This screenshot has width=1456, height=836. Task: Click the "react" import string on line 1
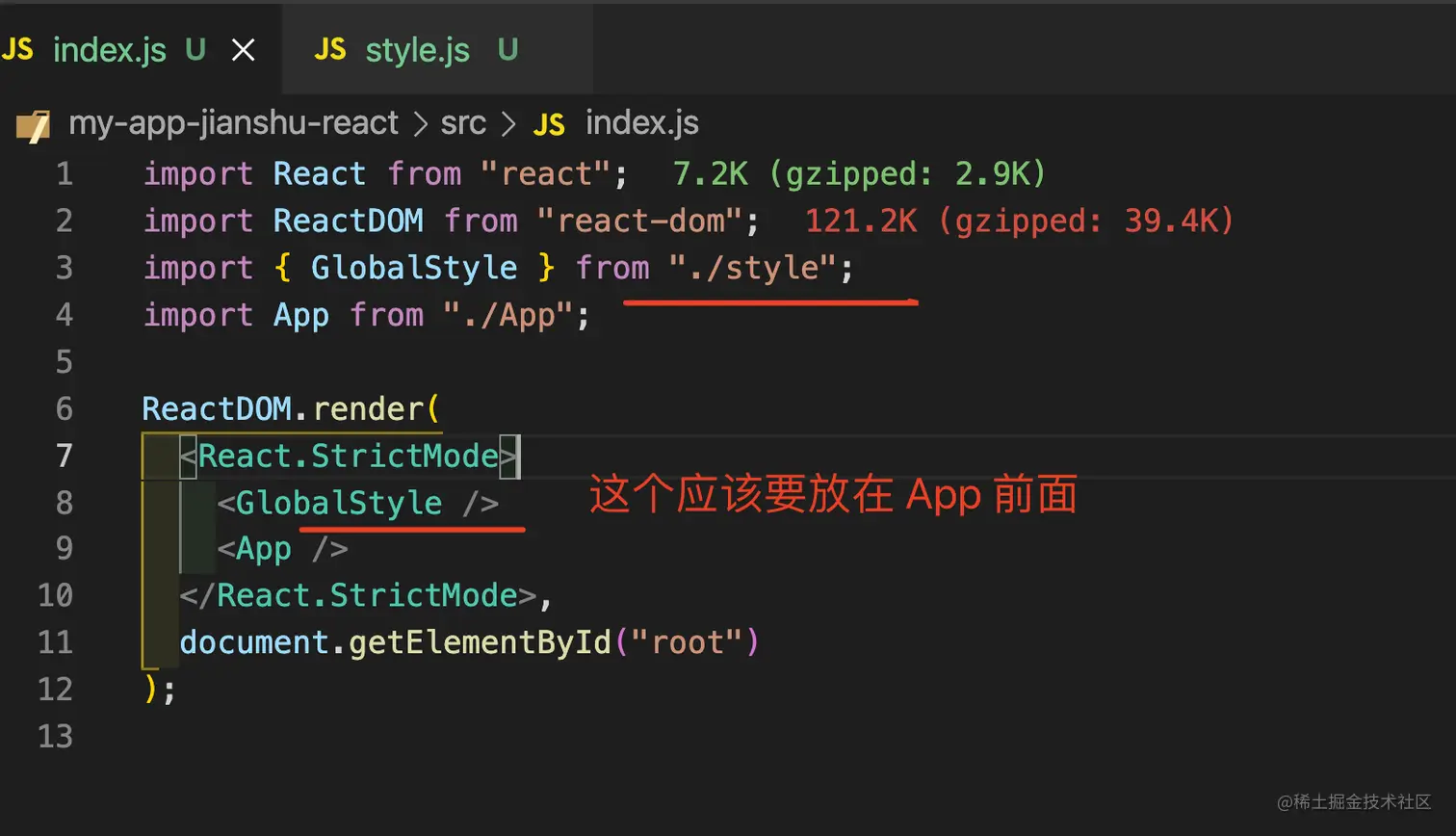[545, 173]
